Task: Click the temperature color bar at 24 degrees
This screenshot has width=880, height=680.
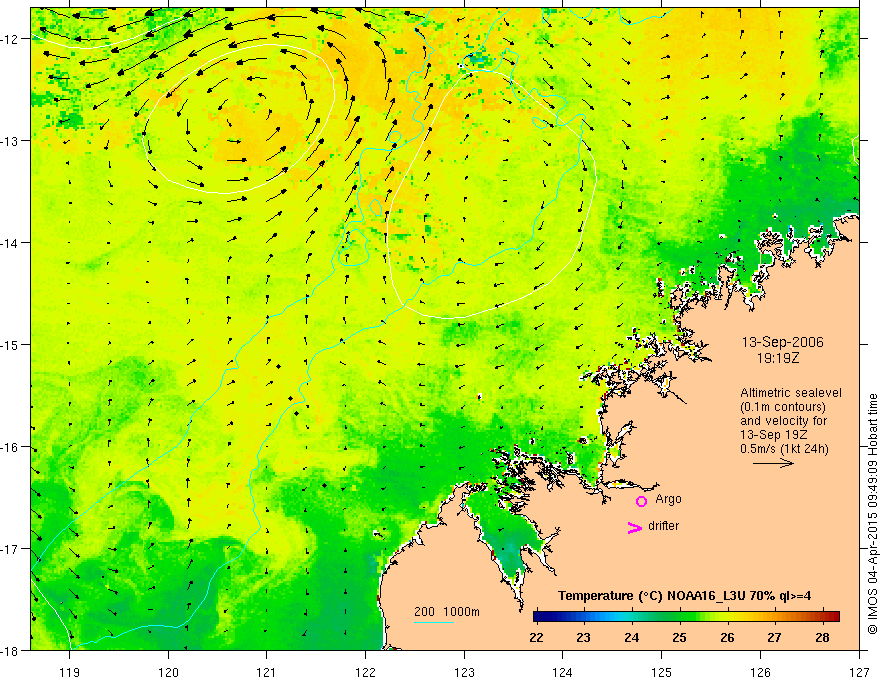Action: (x=632, y=617)
